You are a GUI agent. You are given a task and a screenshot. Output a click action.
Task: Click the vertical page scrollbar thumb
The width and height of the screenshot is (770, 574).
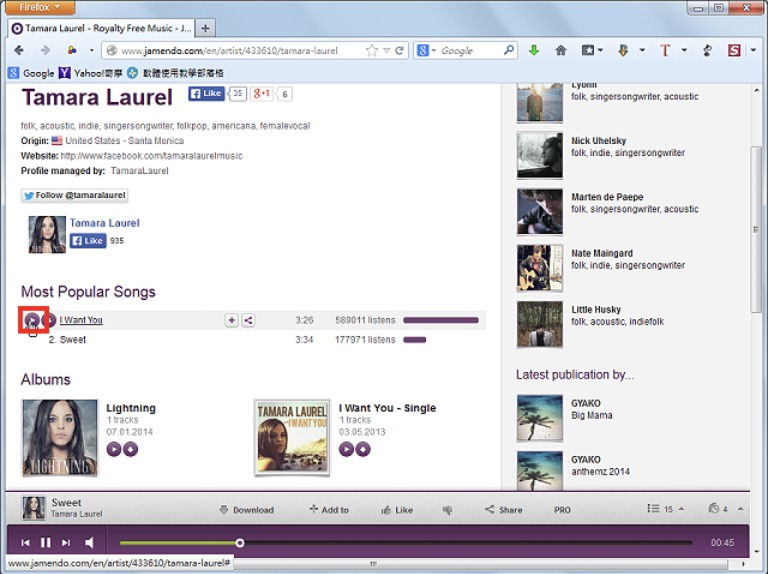pos(756,230)
